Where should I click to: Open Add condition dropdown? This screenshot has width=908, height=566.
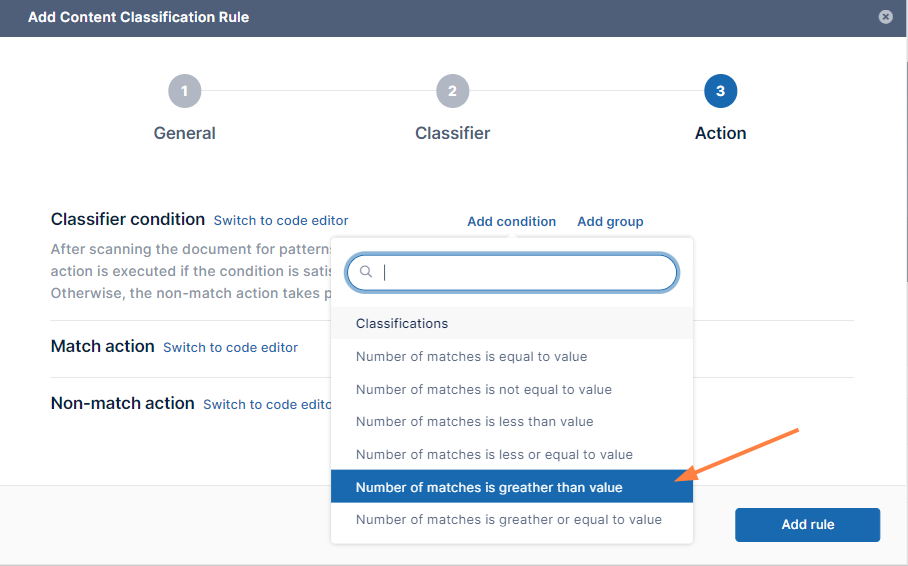[x=511, y=221]
